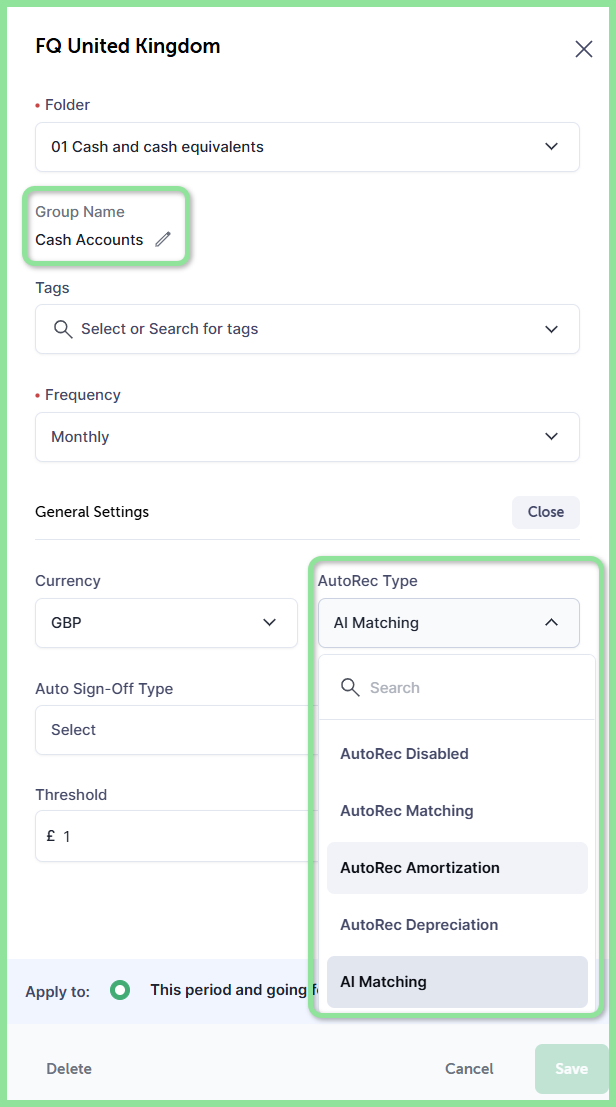Select AI Matching in the option list

(457, 982)
